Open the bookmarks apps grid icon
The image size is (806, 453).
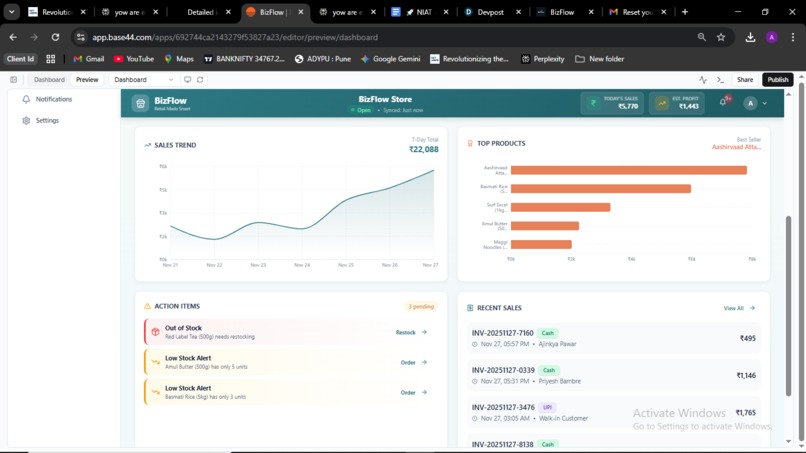[x=50, y=59]
